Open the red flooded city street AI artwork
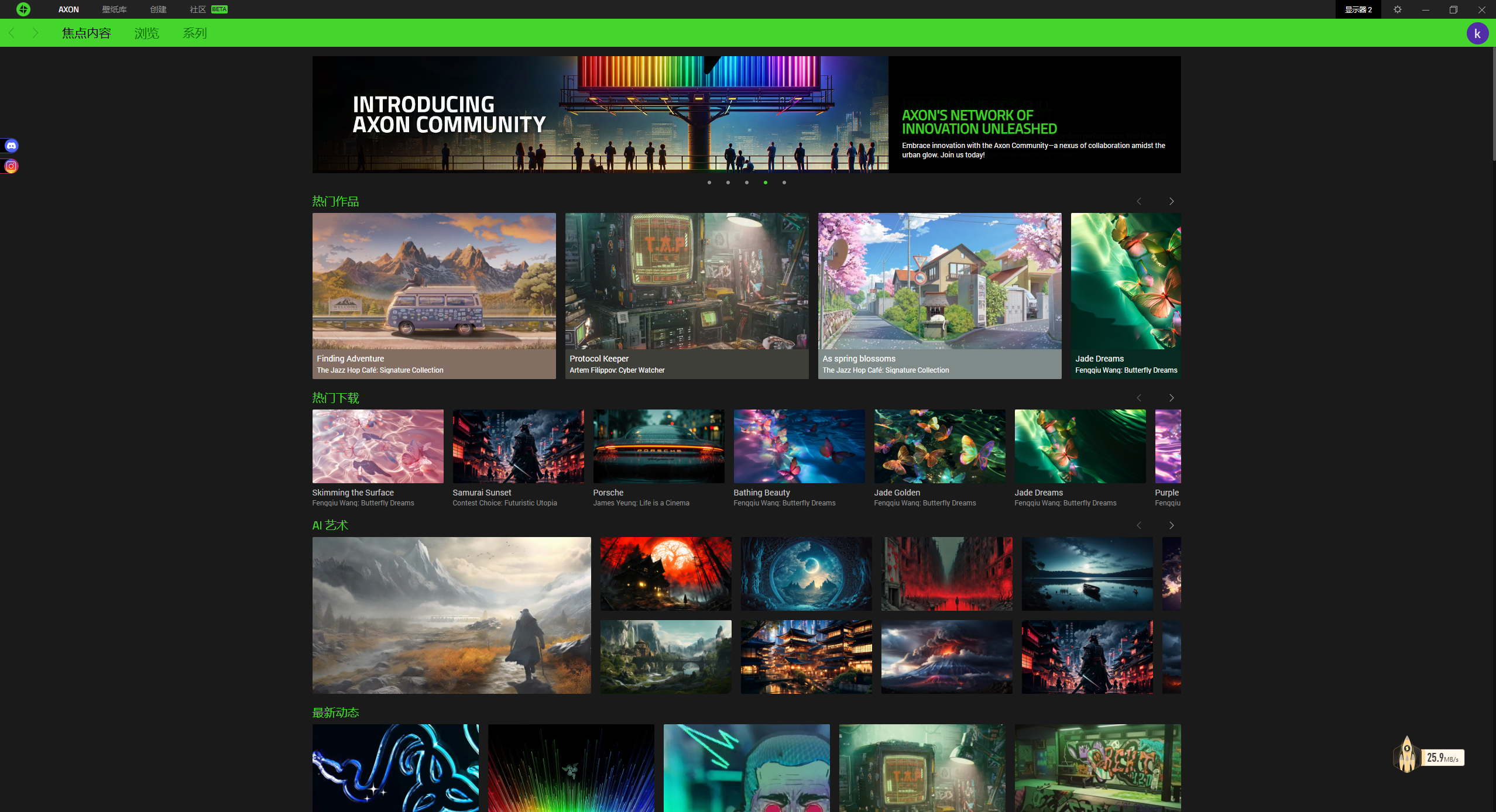 click(947, 574)
